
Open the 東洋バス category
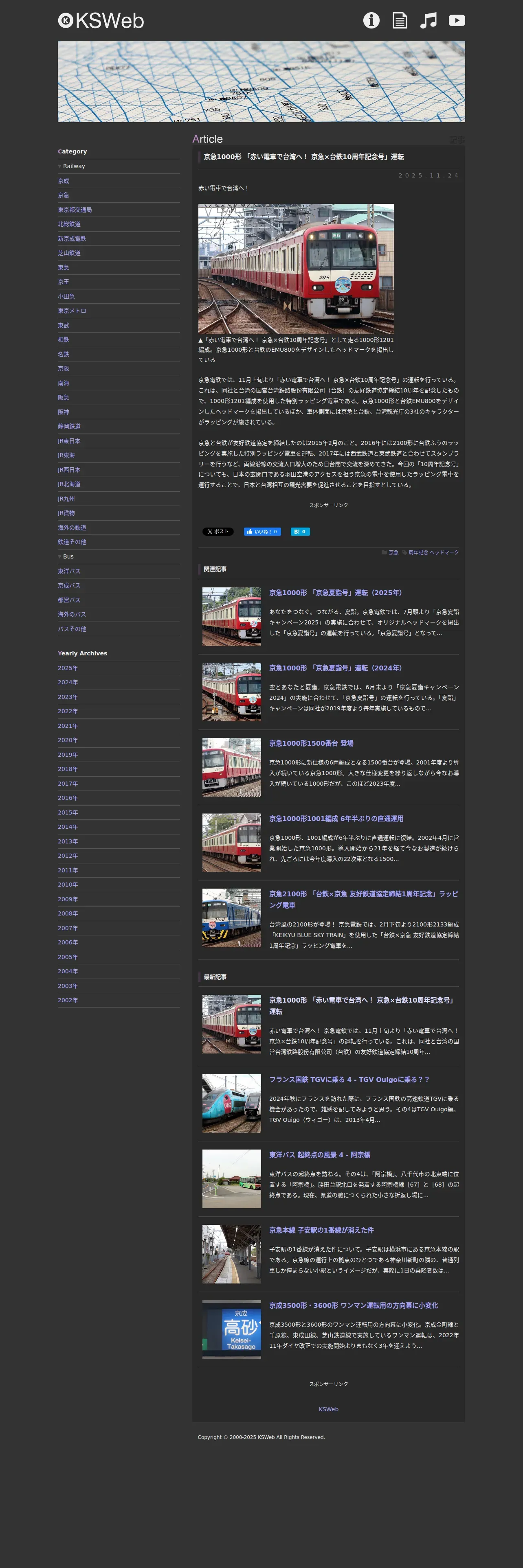pos(69,571)
